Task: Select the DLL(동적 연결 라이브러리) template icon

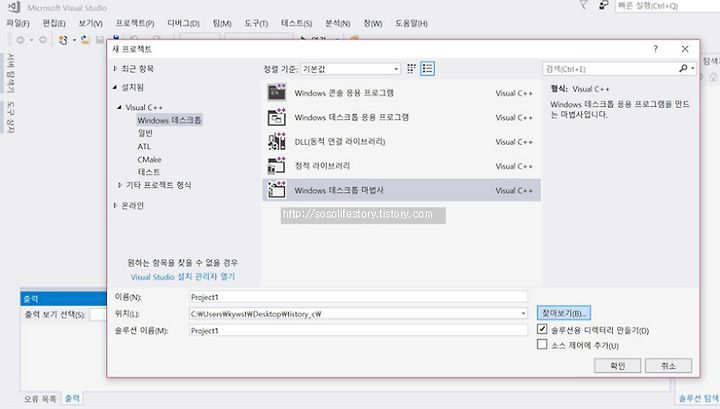Action: click(277, 141)
